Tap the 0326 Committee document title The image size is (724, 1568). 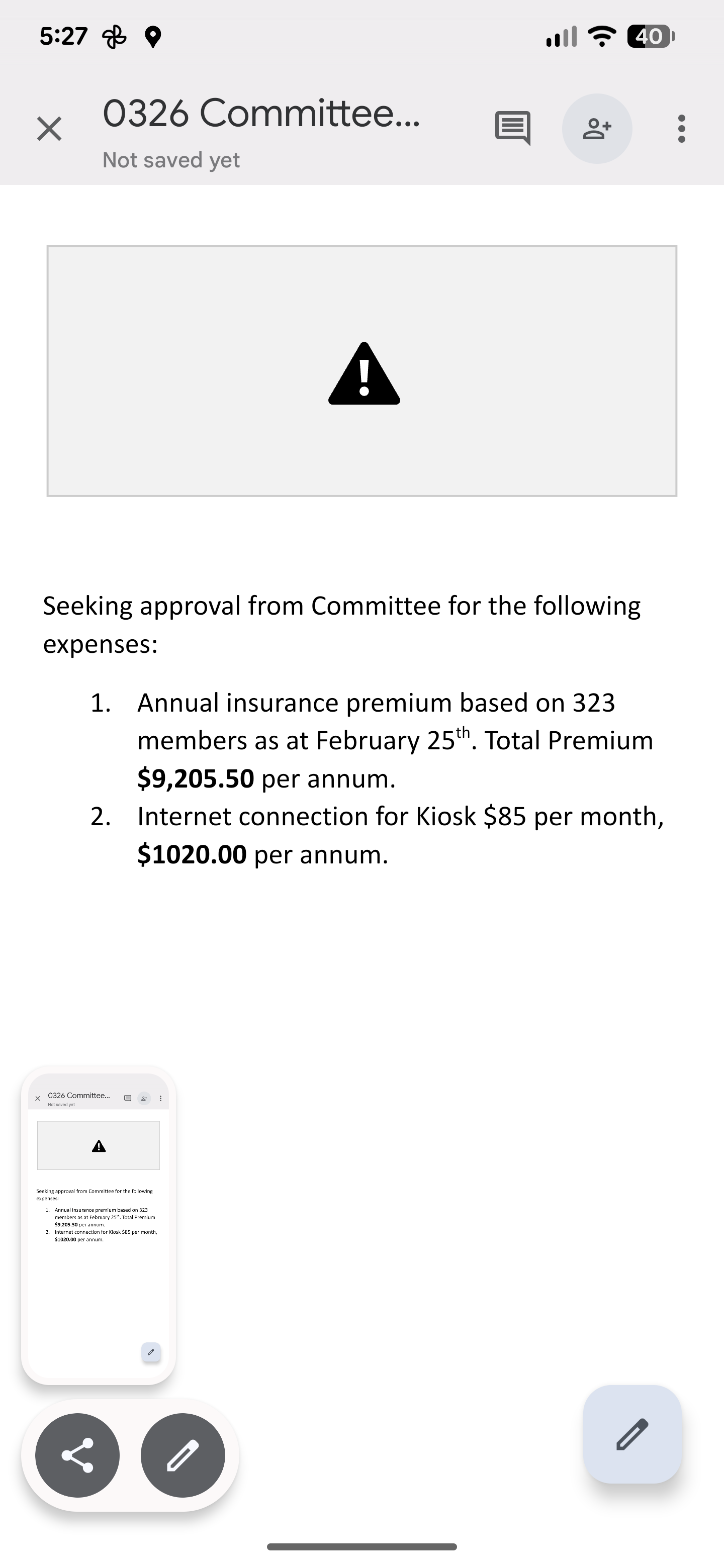click(261, 113)
